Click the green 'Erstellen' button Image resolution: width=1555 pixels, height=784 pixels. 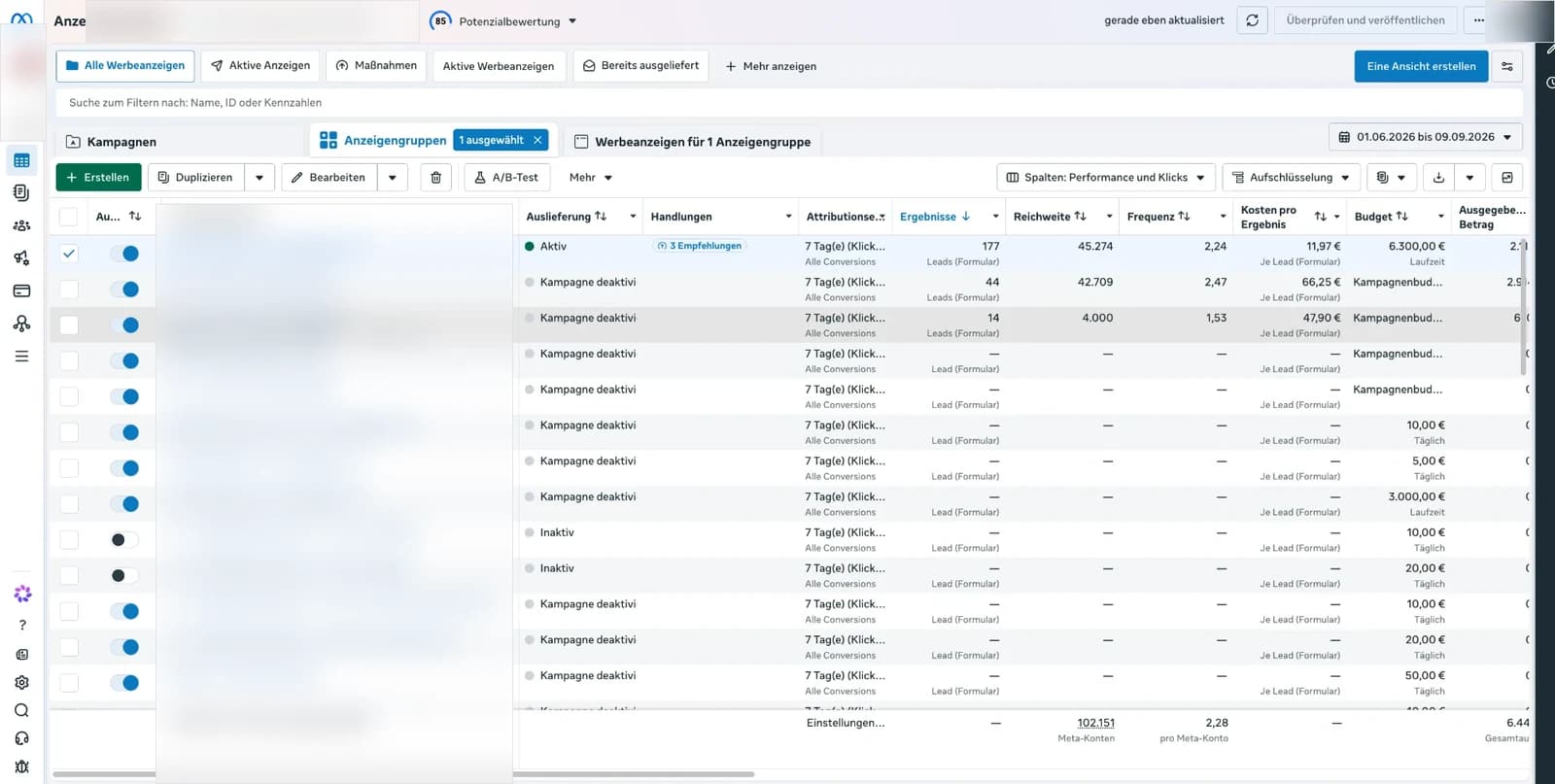point(98,178)
